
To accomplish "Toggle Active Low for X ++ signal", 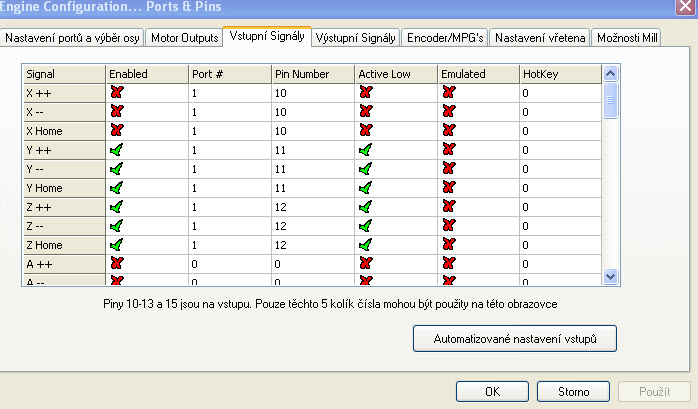I will [x=365, y=92].
